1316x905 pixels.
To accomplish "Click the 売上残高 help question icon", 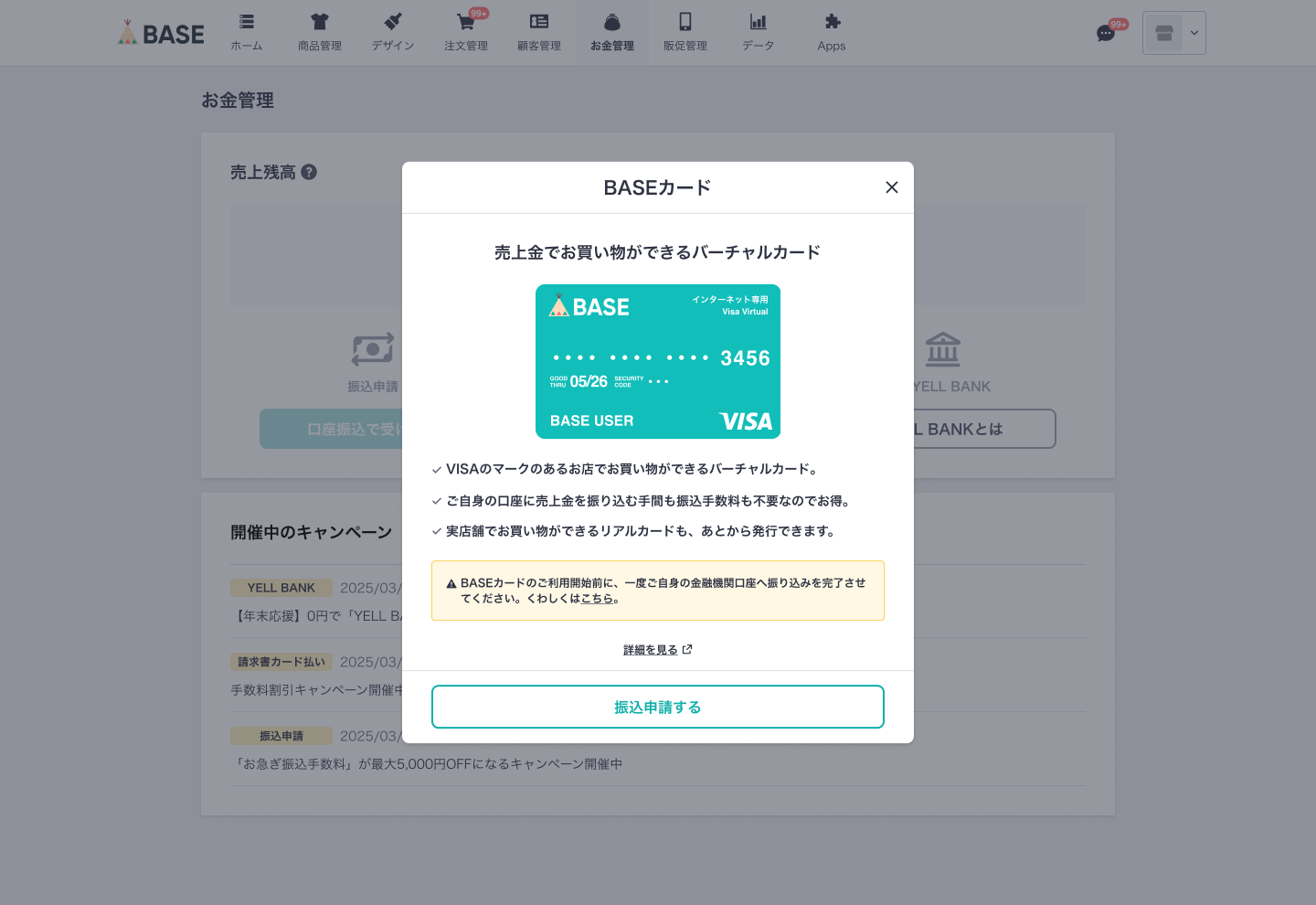I will tap(309, 172).
